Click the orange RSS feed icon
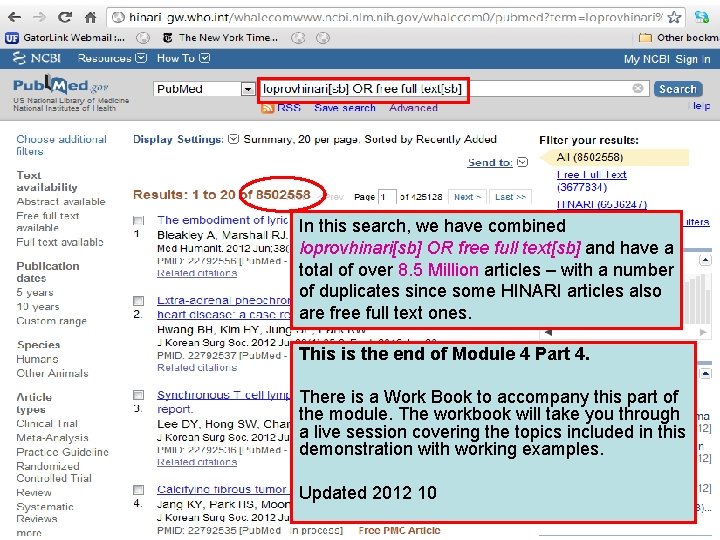Screen dimensions: 720x540 (x=267, y=108)
